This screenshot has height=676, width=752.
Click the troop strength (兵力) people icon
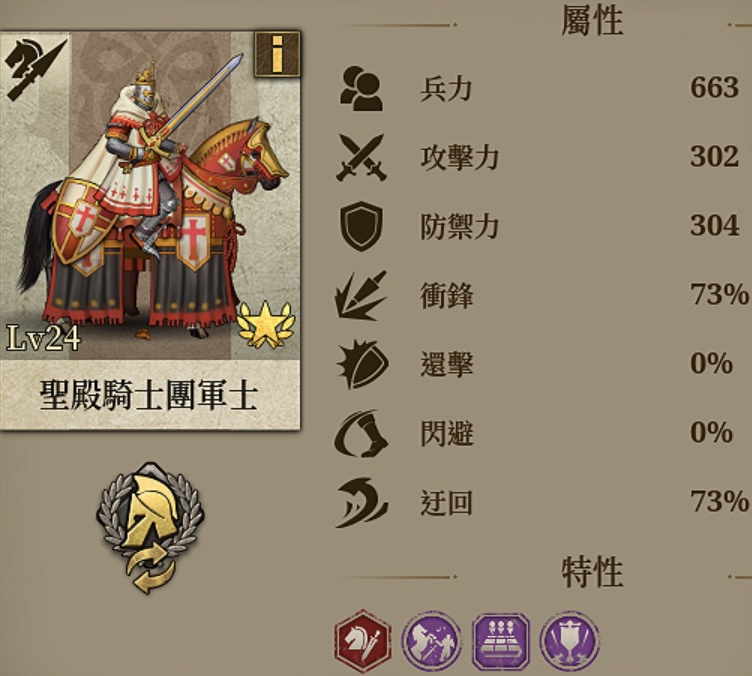(x=362, y=89)
